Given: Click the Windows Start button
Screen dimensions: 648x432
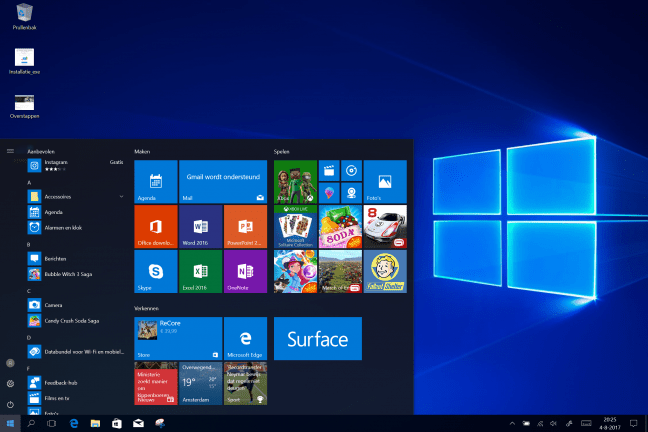Looking at the screenshot, I should [x=10, y=423].
